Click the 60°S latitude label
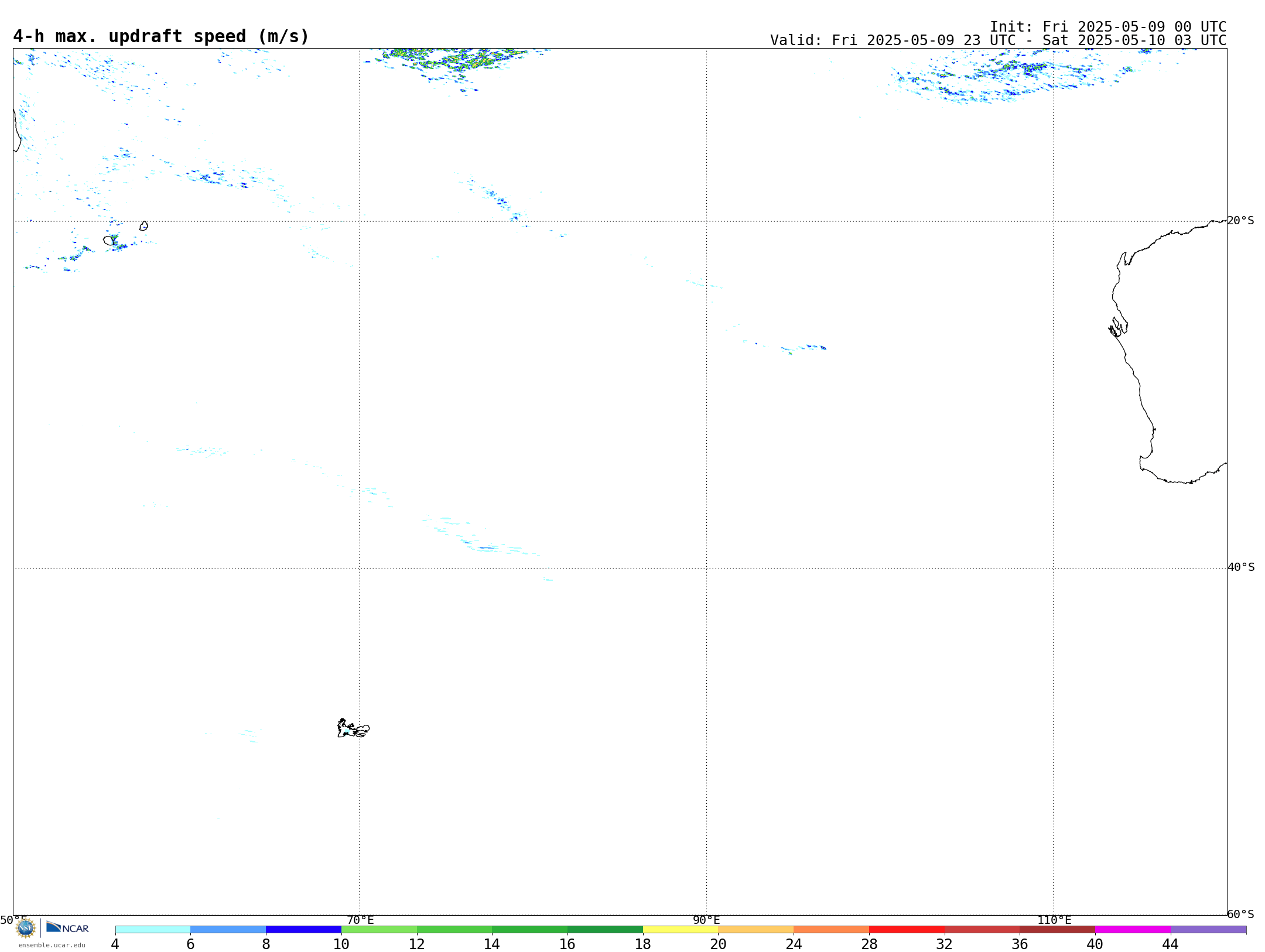Image resolution: width=1265 pixels, height=952 pixels. point(1241,914)
